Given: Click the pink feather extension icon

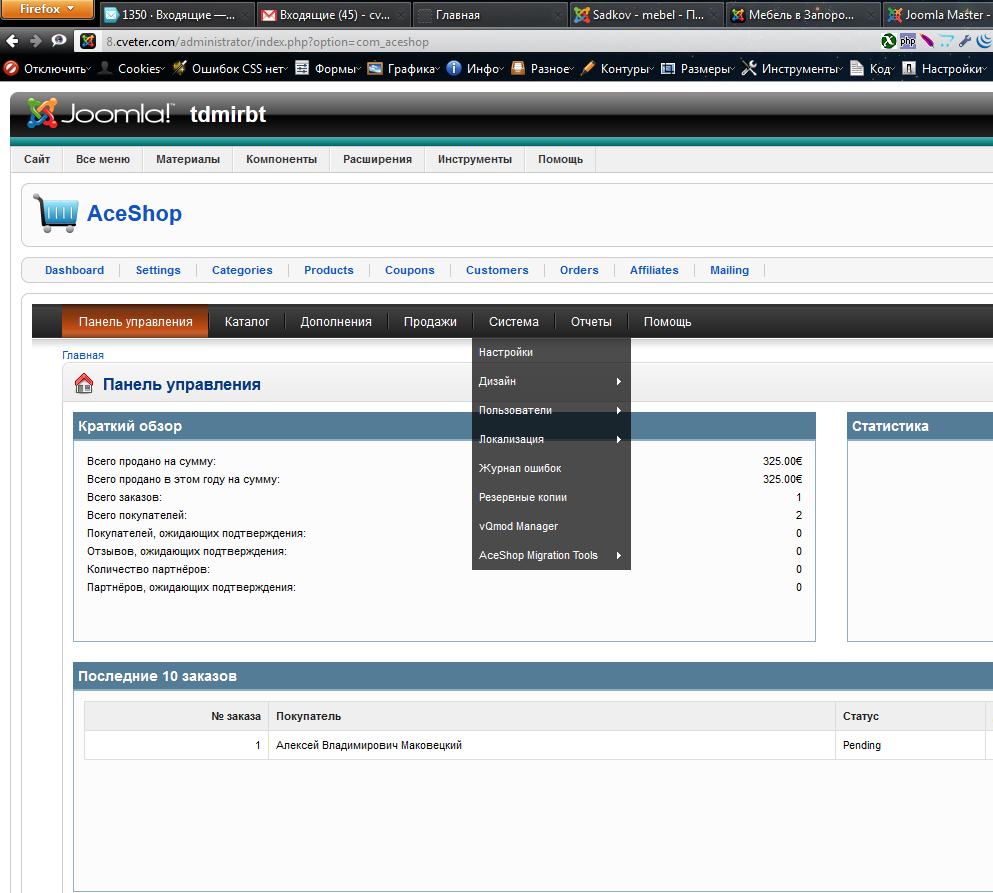Looking at the screenshot, I should pyautogui.click(x=927, y=41).
